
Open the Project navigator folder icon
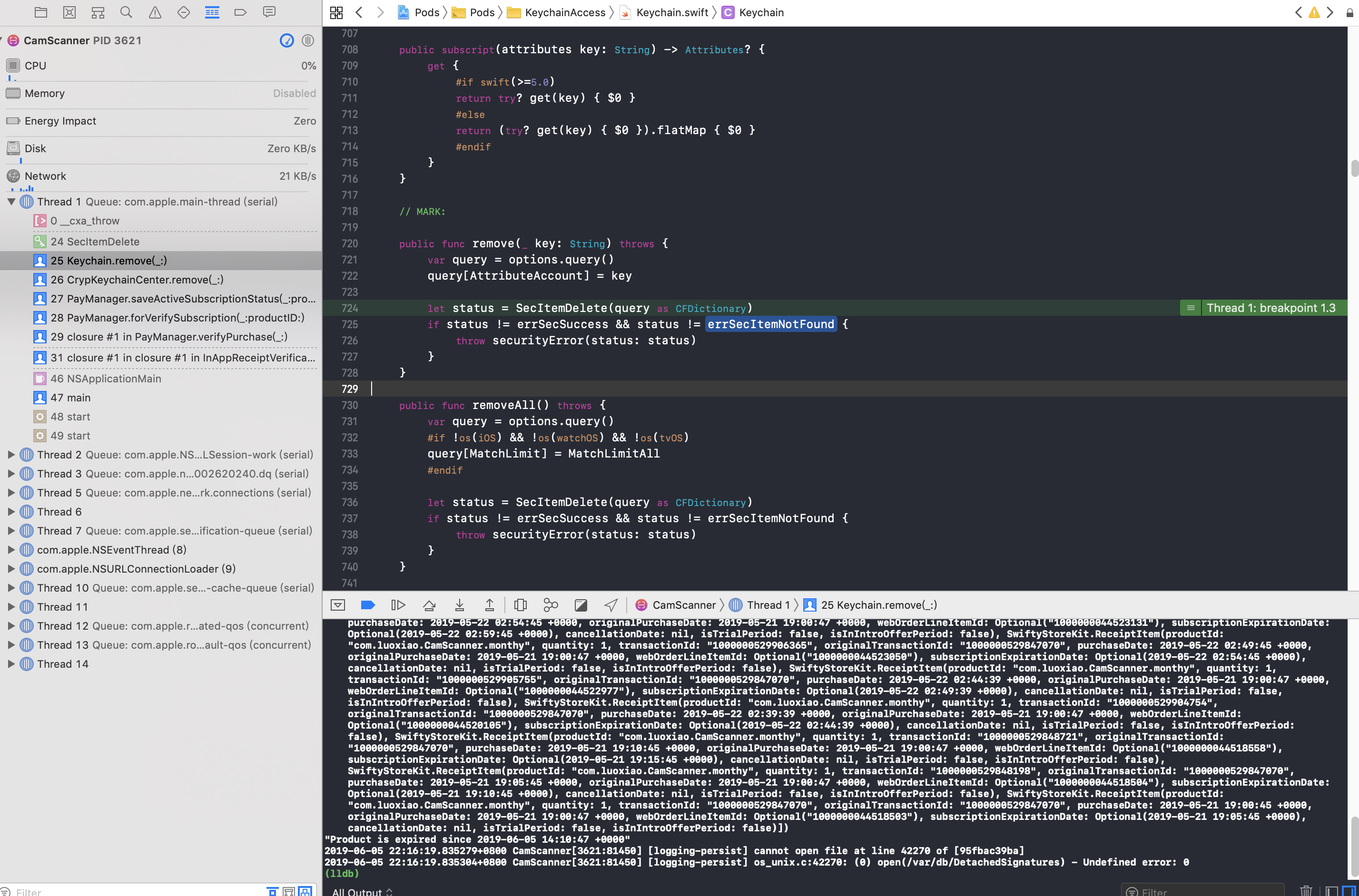[x=40, y=11]
